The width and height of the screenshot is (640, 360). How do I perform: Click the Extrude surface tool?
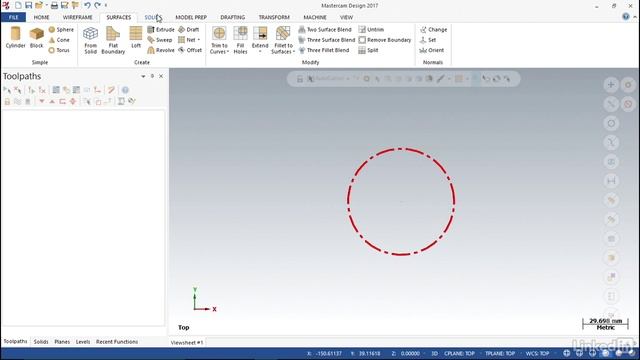pos(161,29)
